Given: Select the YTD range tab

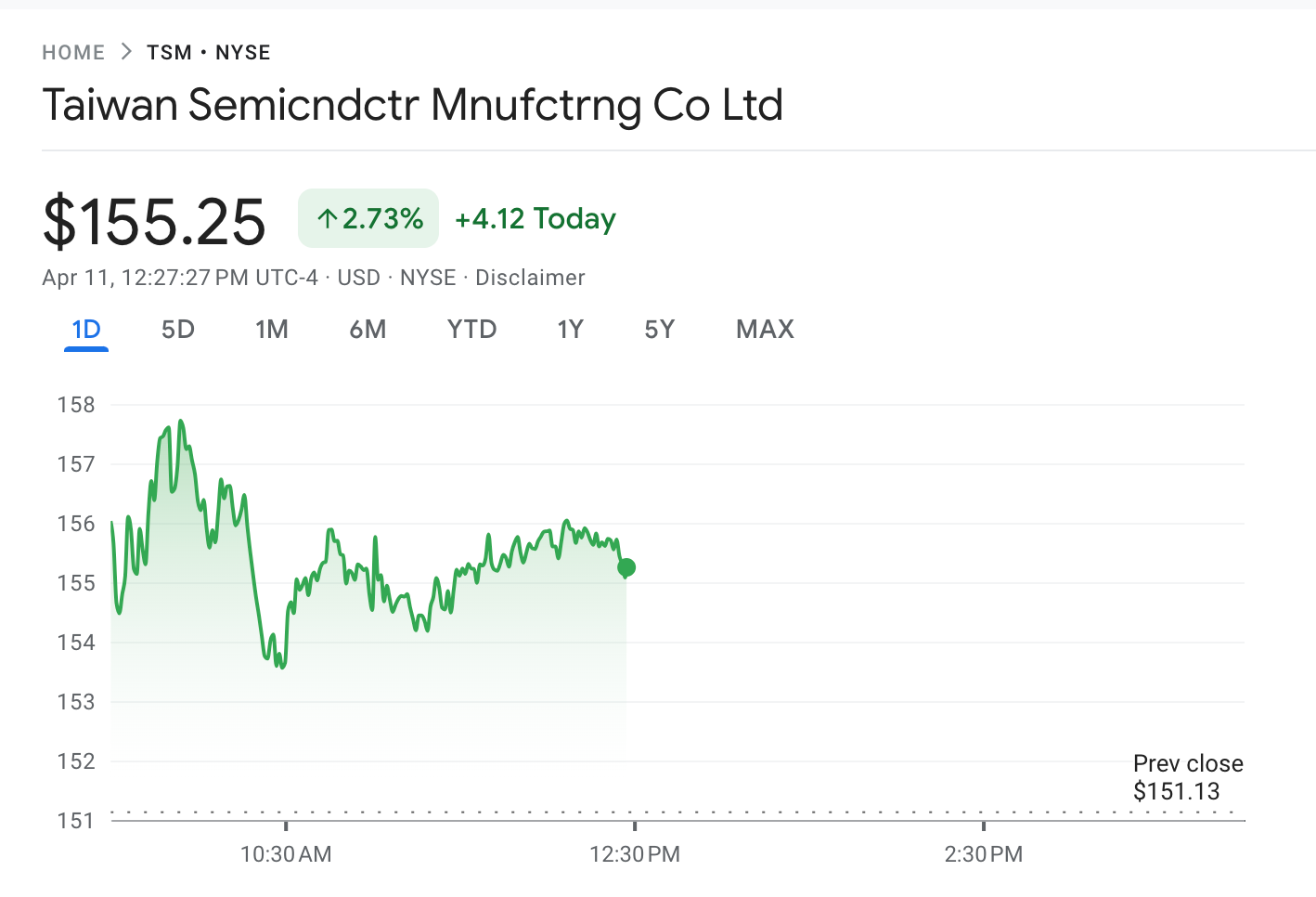Looking at the screenshot, I should (472, 330).
